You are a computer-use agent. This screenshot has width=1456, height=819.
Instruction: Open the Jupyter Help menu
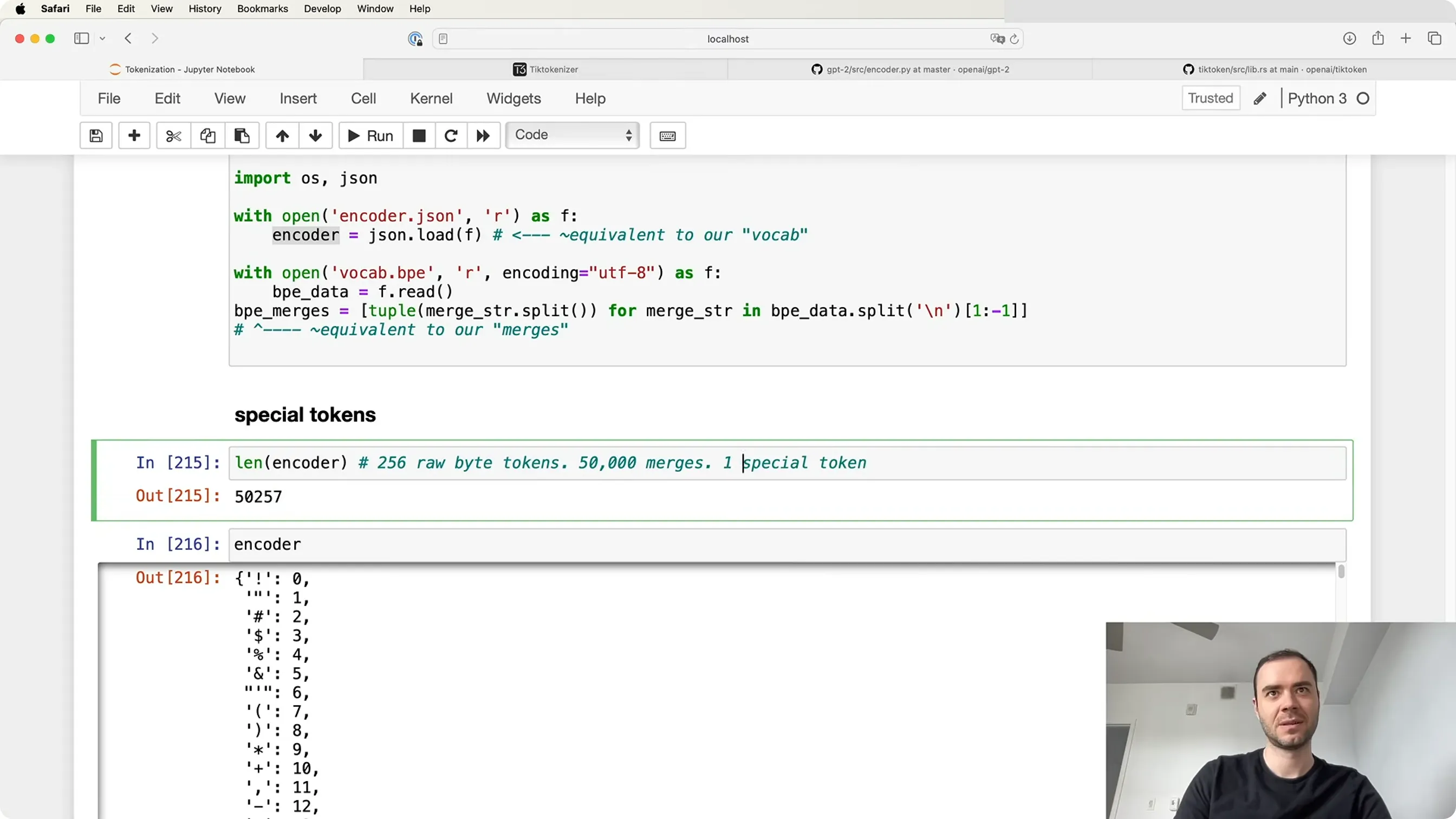tap(590, 99)
